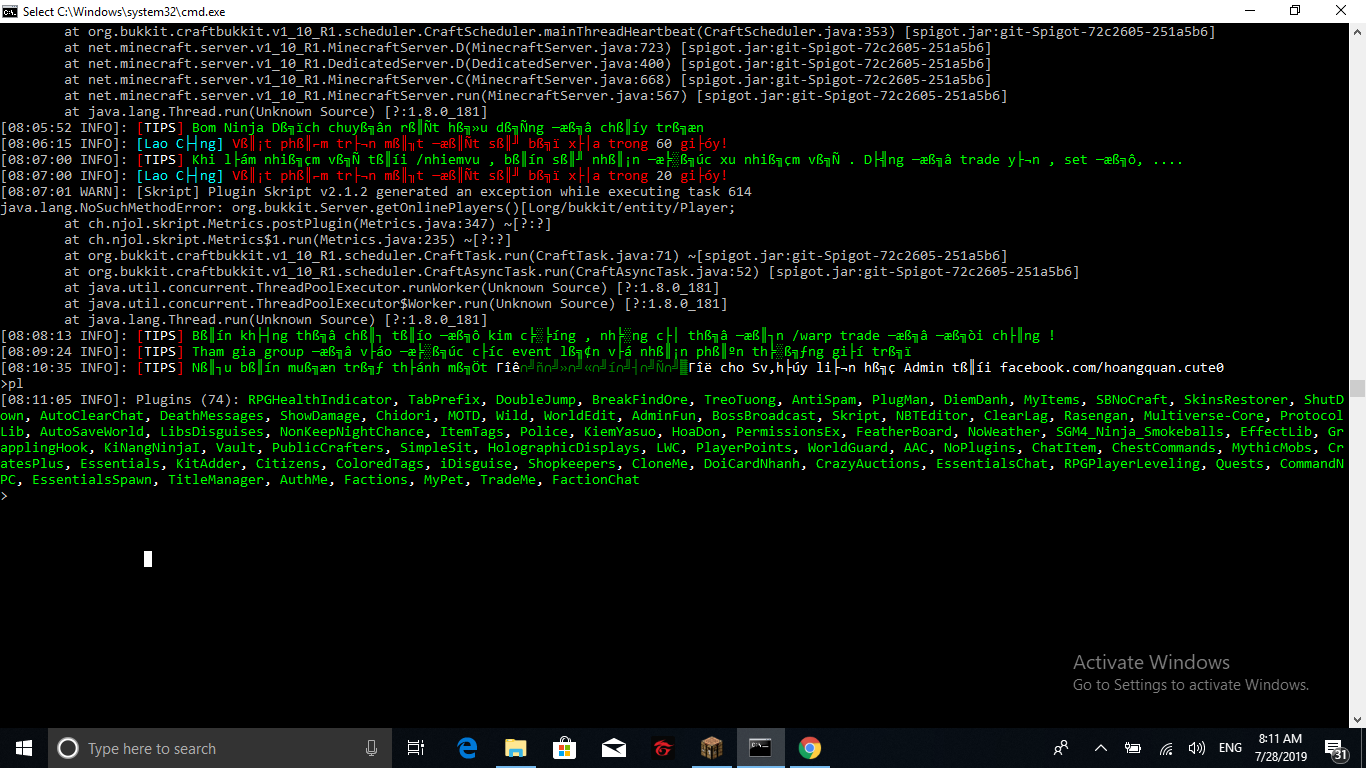
Task: Click the Citizens plugin name
Action: click(288, 464)
